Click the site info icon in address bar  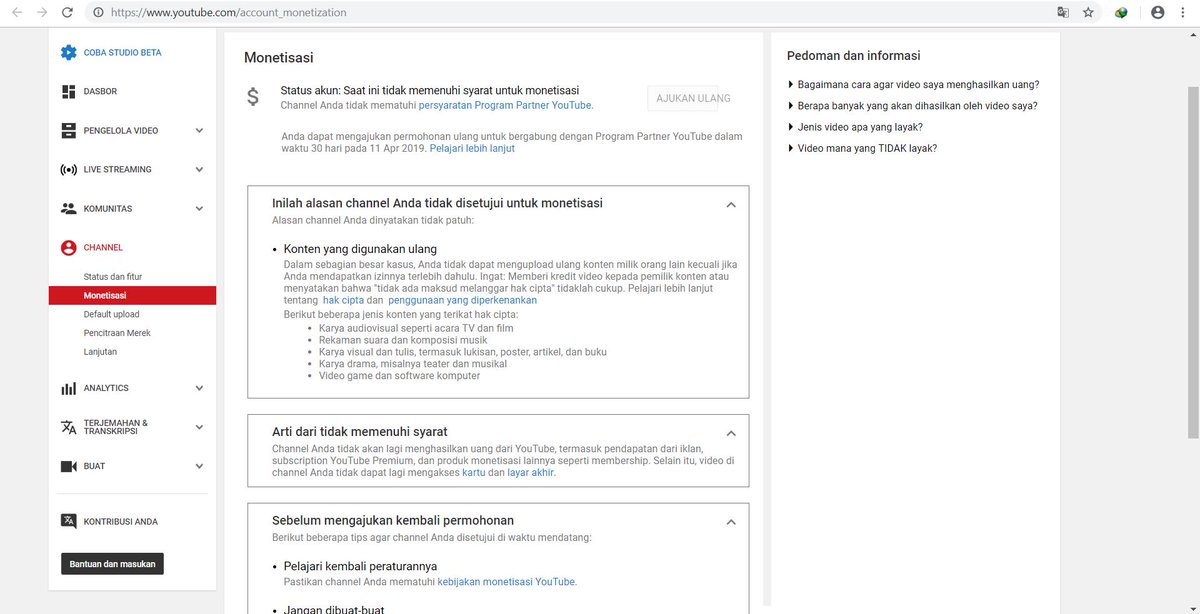98,13
